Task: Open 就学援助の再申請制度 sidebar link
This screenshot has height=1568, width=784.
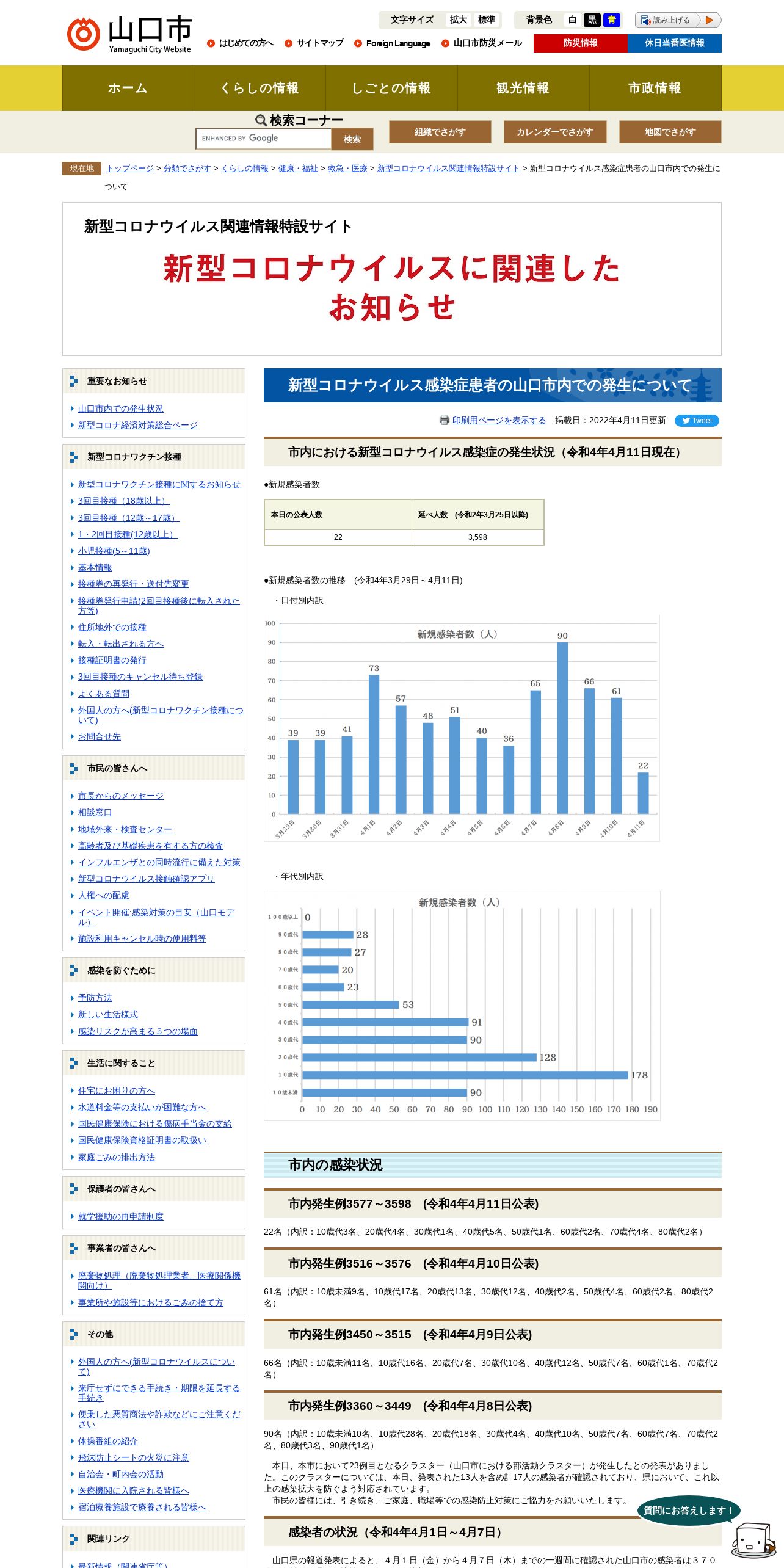Action: (121, 1217)
